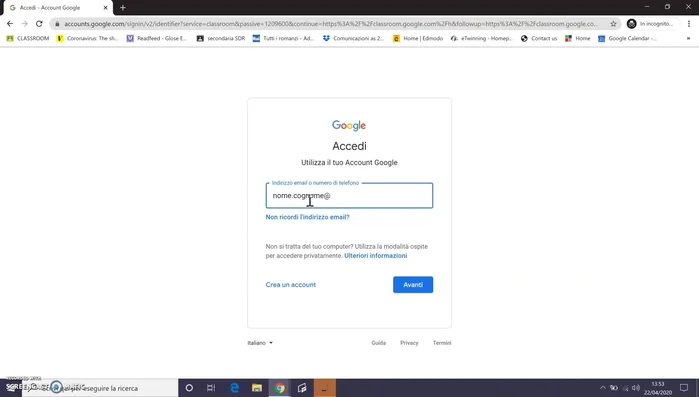Click the address bar URL

pyautogui.click(x=330, y=24)
